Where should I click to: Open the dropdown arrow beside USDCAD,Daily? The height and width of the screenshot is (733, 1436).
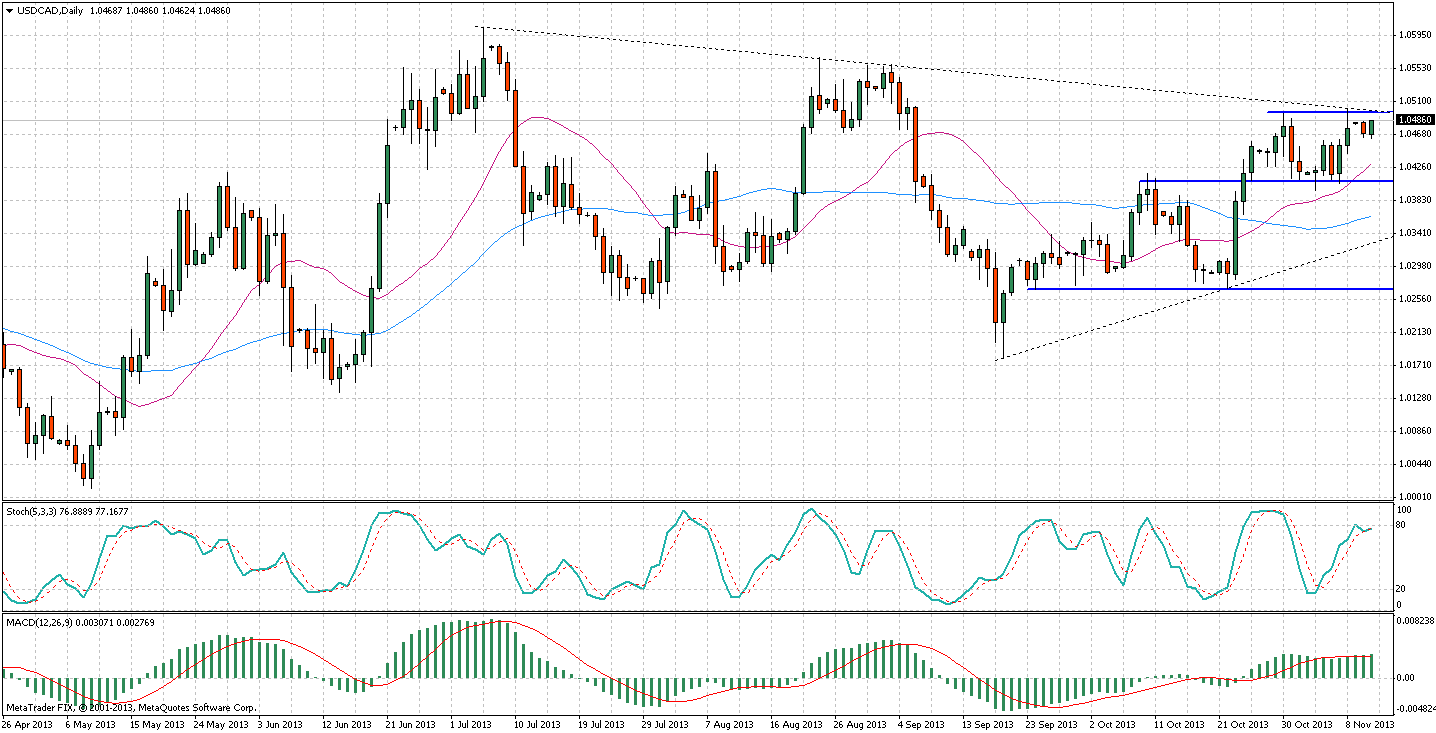pyautogui.click(x=9, y=10)
